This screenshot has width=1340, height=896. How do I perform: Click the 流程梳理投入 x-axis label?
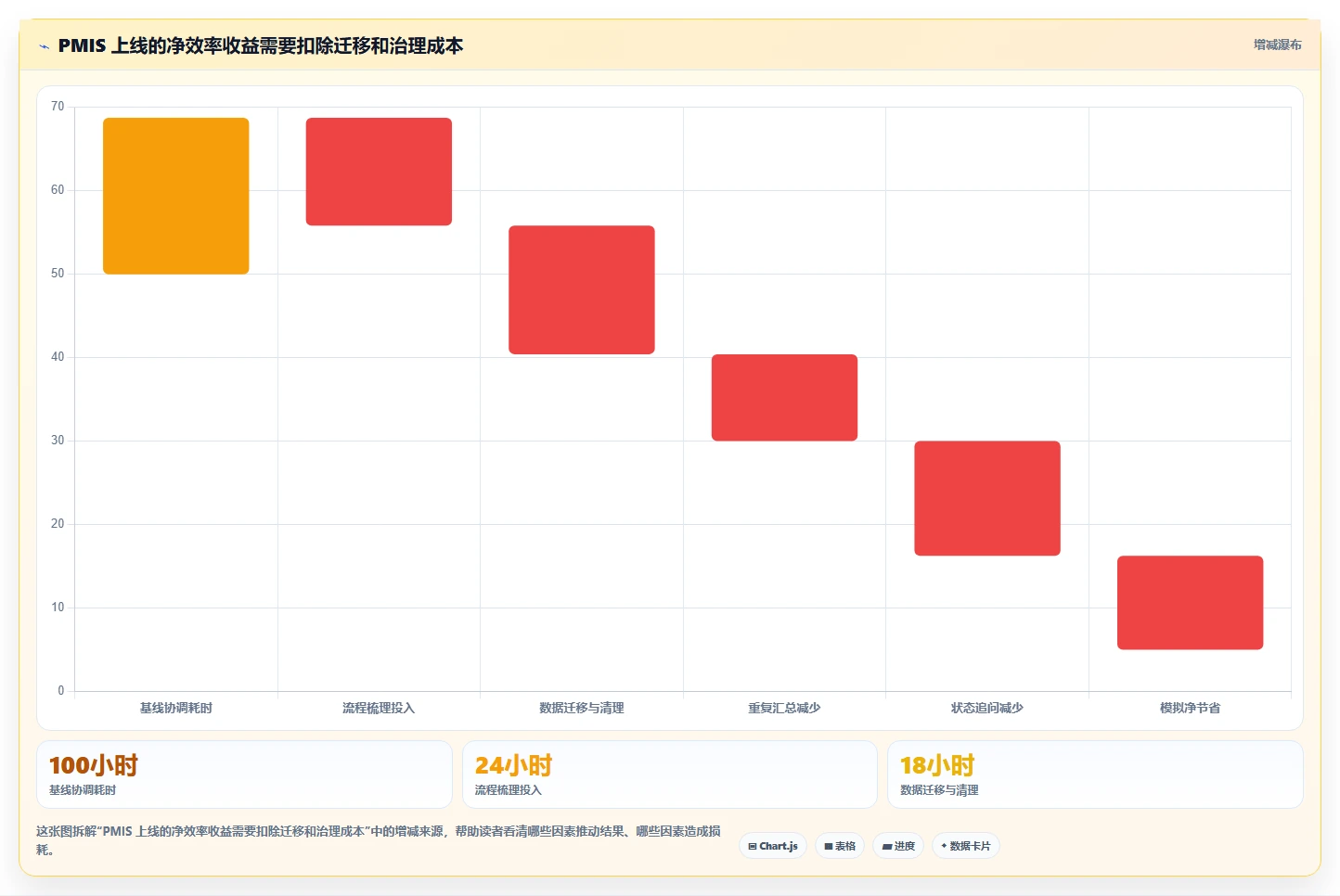pos(379,708)
